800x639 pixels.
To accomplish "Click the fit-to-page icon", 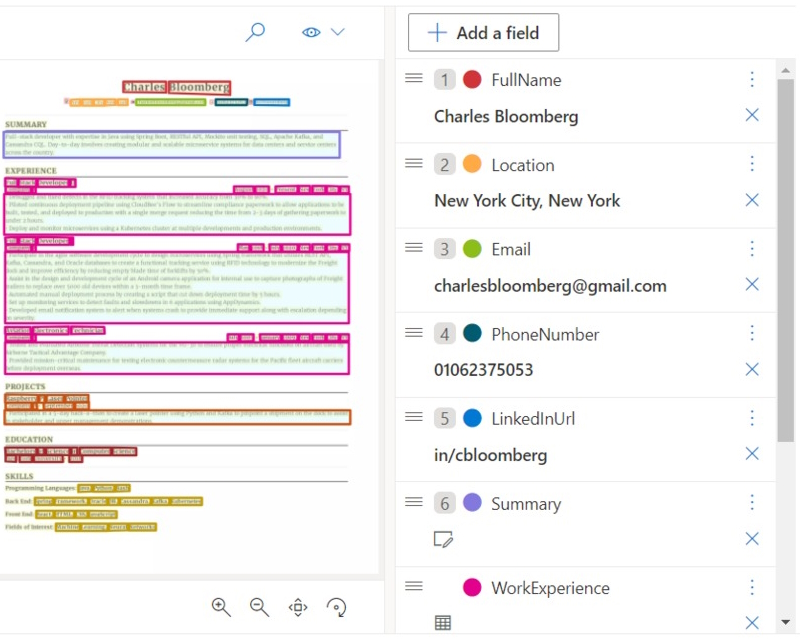I will click(297, 607).
